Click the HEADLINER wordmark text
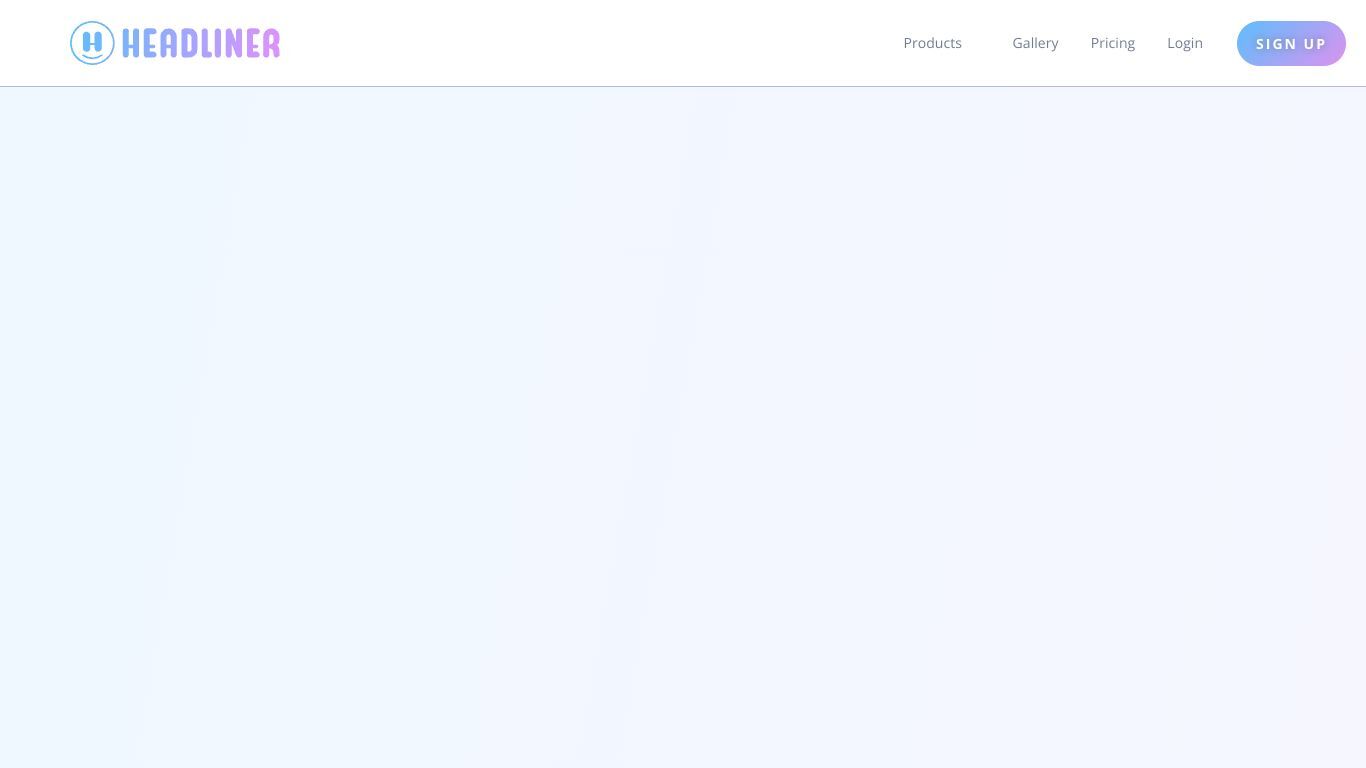1366x768 pixels. click(x=201, y=43)
